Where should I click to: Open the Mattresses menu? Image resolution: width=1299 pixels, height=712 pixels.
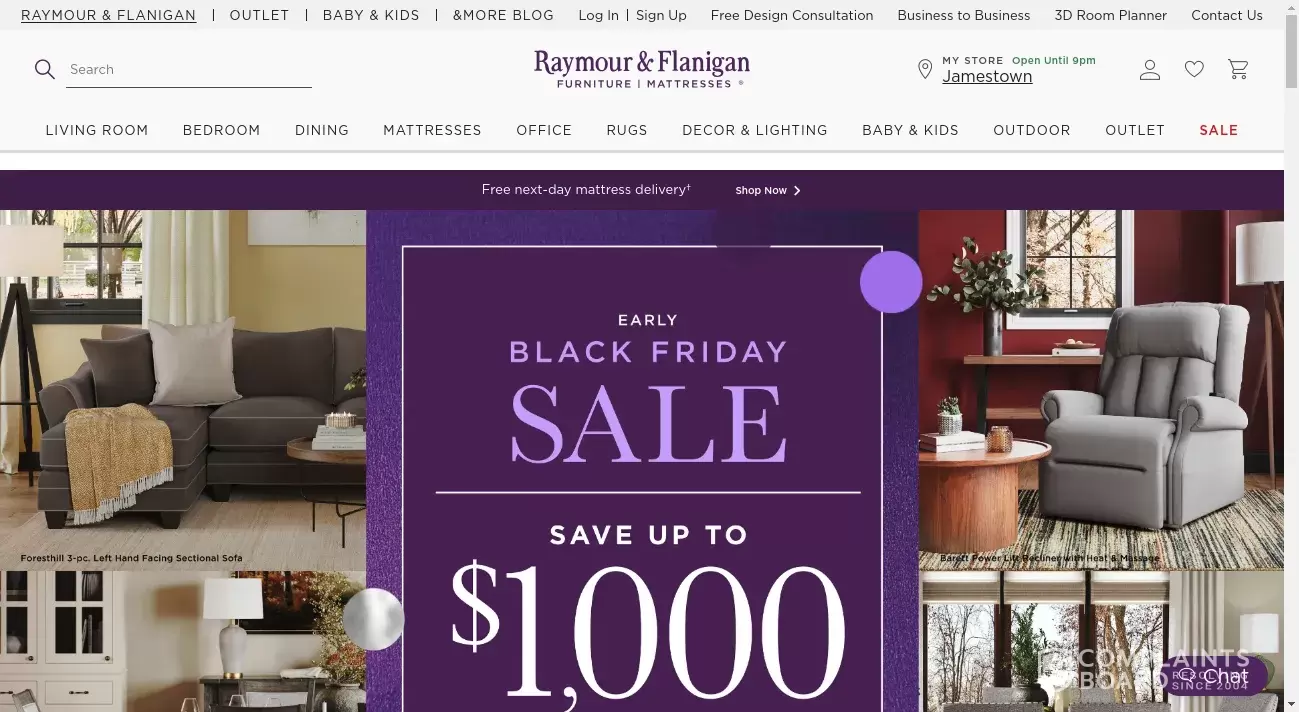click(x=432, y=130)
